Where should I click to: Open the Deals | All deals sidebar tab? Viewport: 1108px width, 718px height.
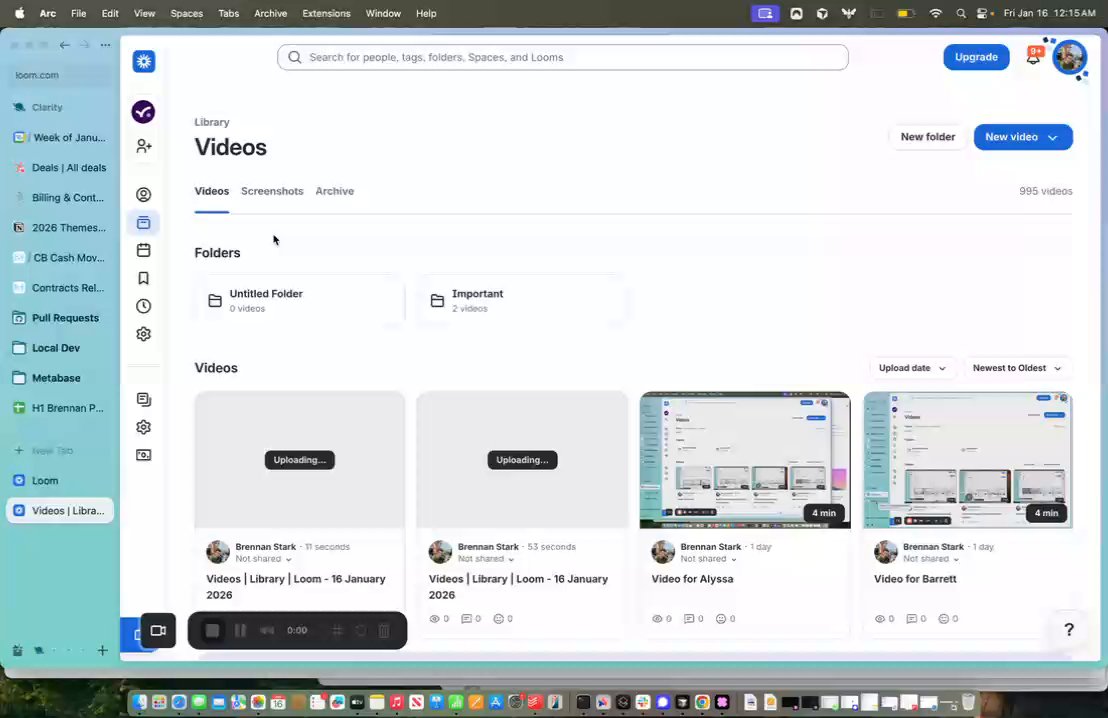tap(60, 167)
